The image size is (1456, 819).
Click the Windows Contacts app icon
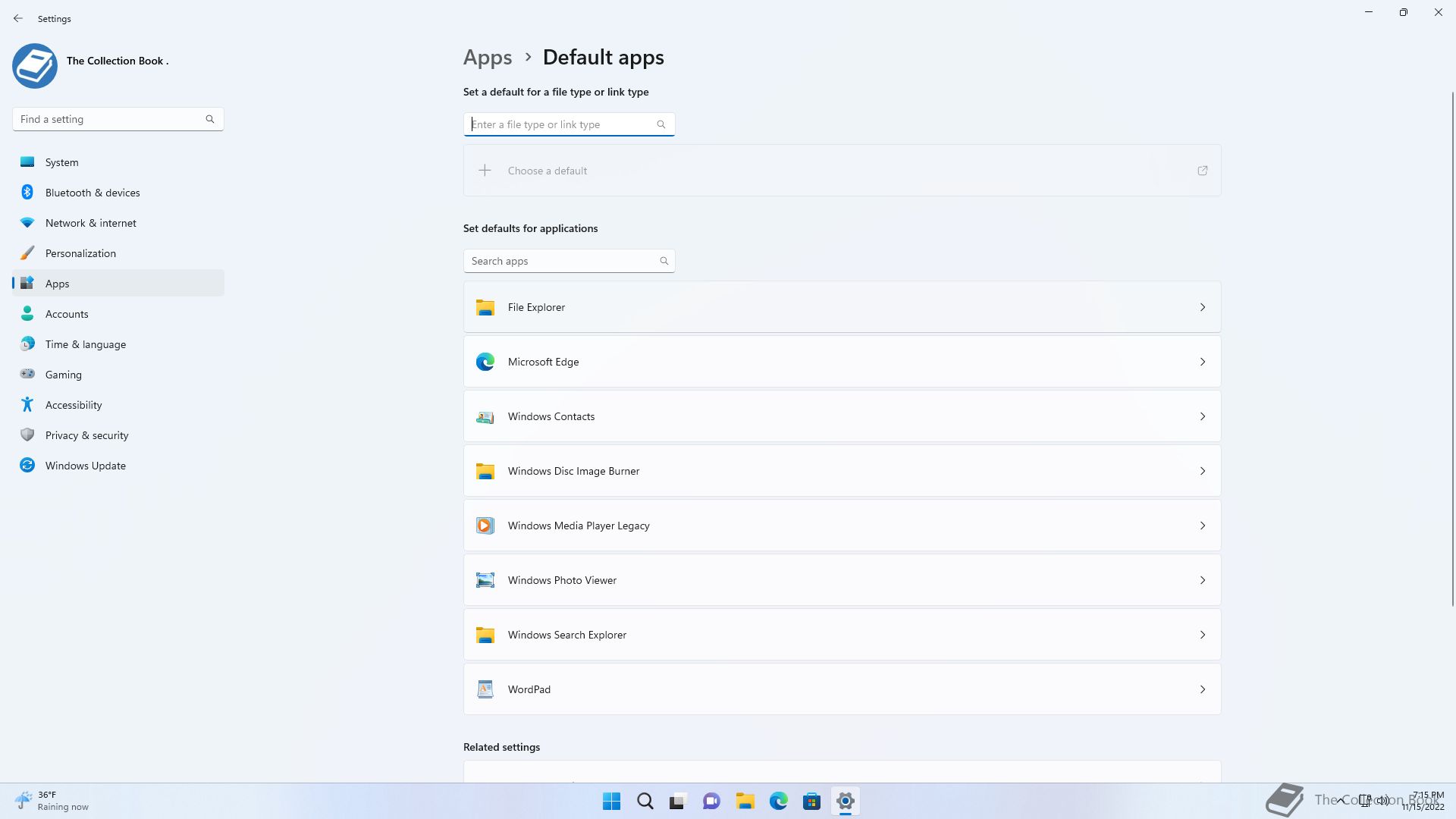click(x=485, y=416)
